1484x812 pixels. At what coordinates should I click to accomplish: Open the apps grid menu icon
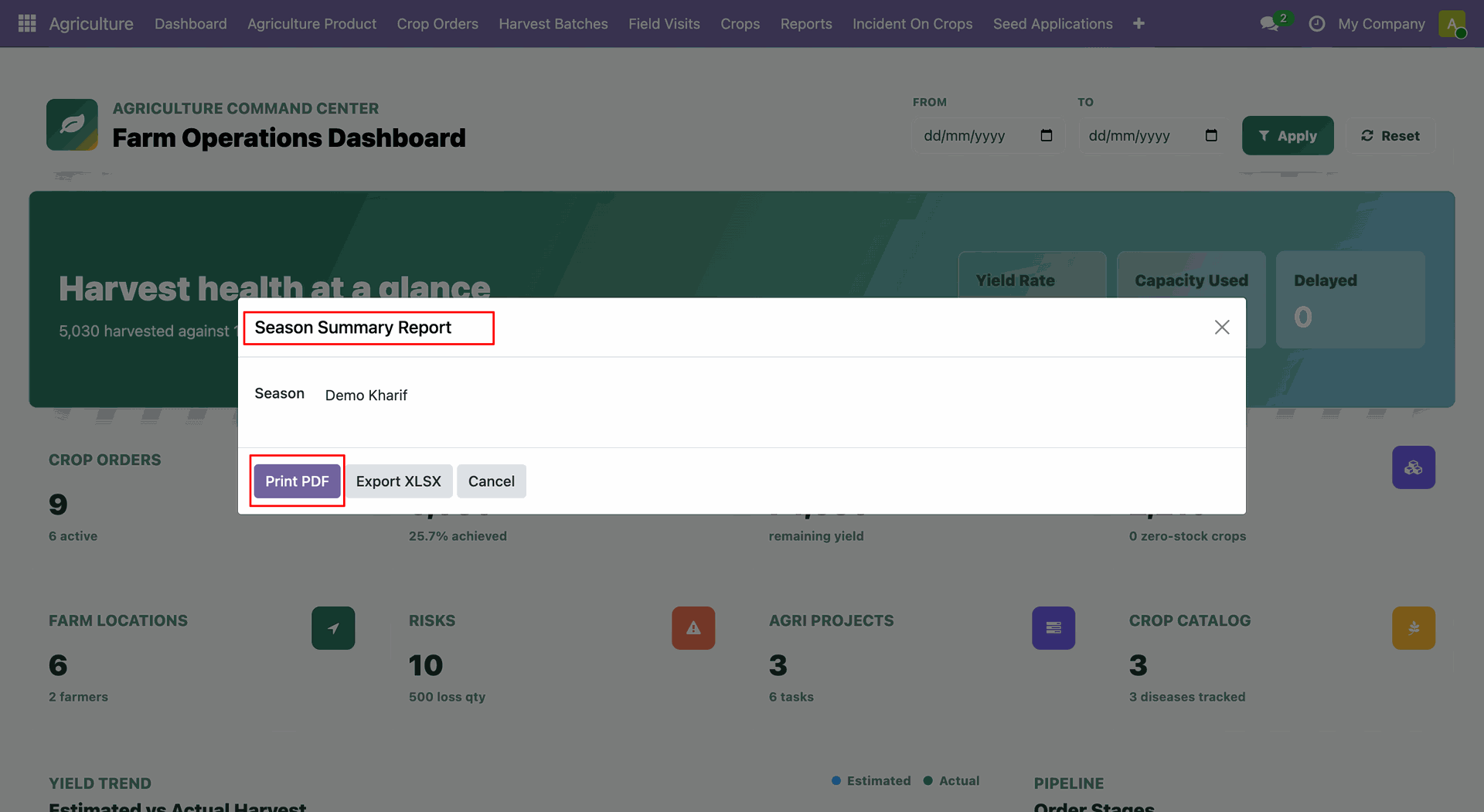(x=27, y=23)
